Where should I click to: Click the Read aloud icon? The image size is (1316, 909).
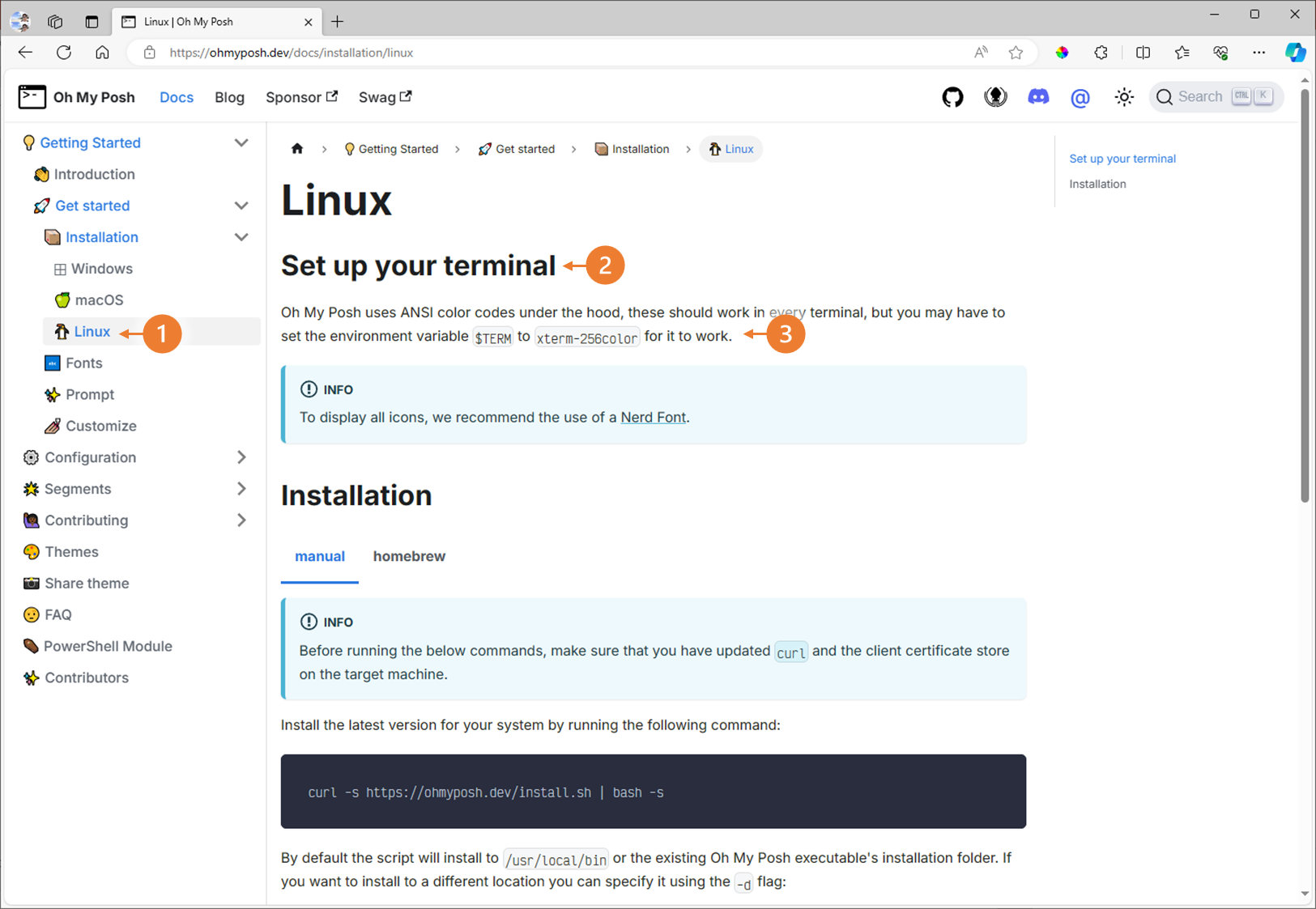[981, 53]
